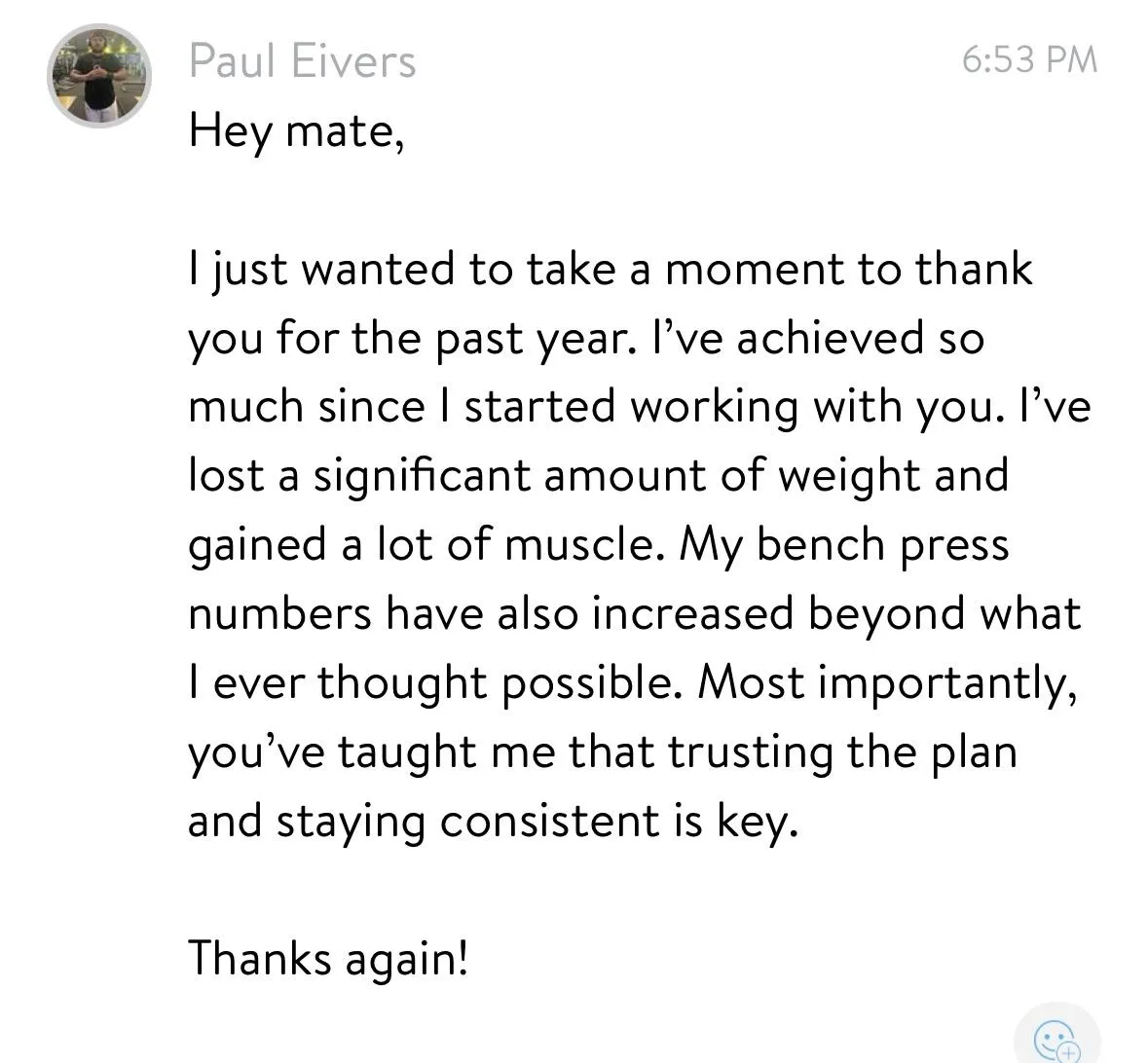Screen dimensions: 1148x1063
Task: Click the word "muscle" in the message
Action: pos(578,545)
